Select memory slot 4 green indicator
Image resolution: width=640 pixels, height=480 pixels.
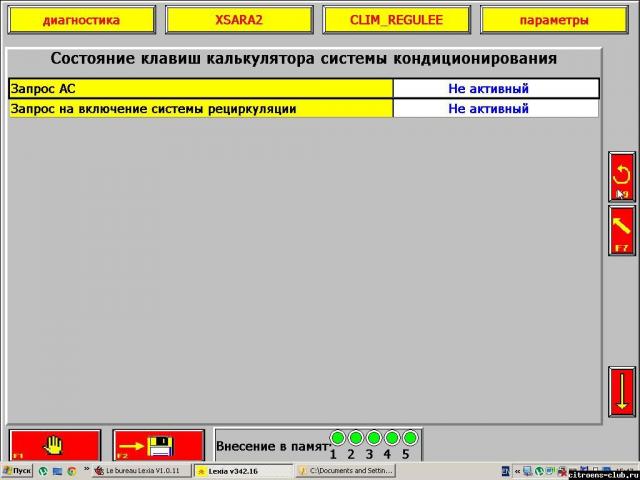pyautogui.click(x=392, y=438)
